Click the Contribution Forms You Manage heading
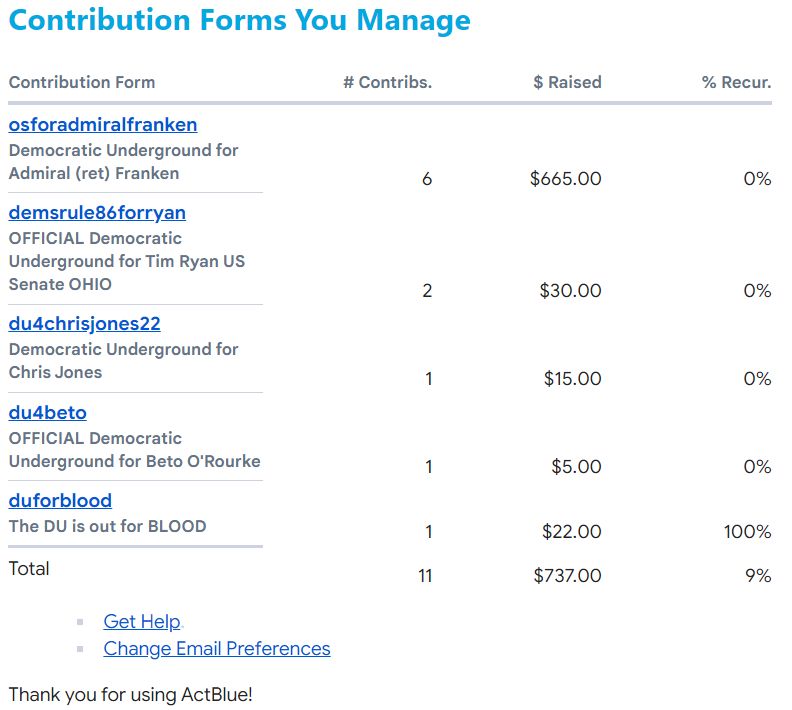 (x=240, y=21)
